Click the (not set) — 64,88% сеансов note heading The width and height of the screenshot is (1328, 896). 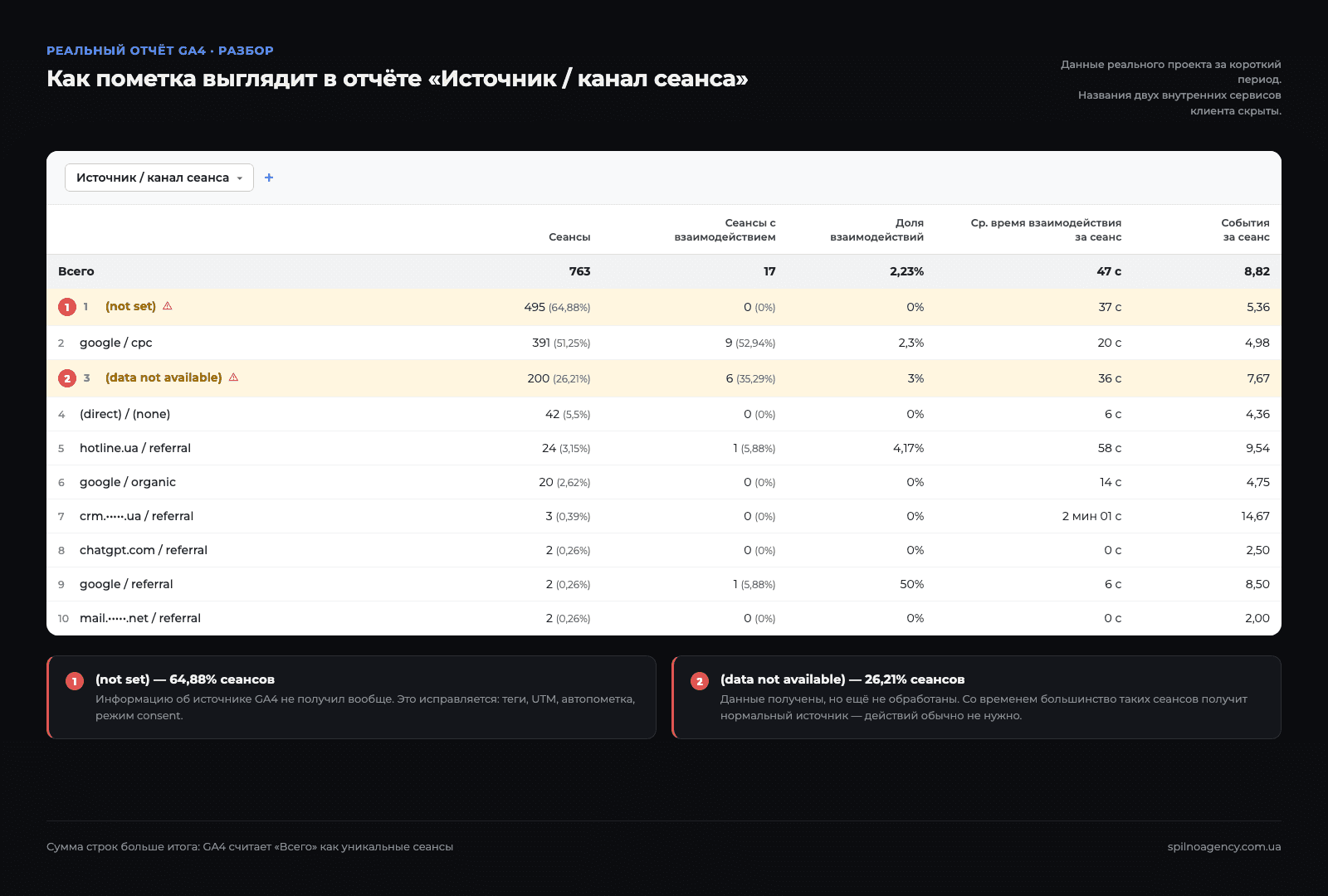click(x=185, y=679)
